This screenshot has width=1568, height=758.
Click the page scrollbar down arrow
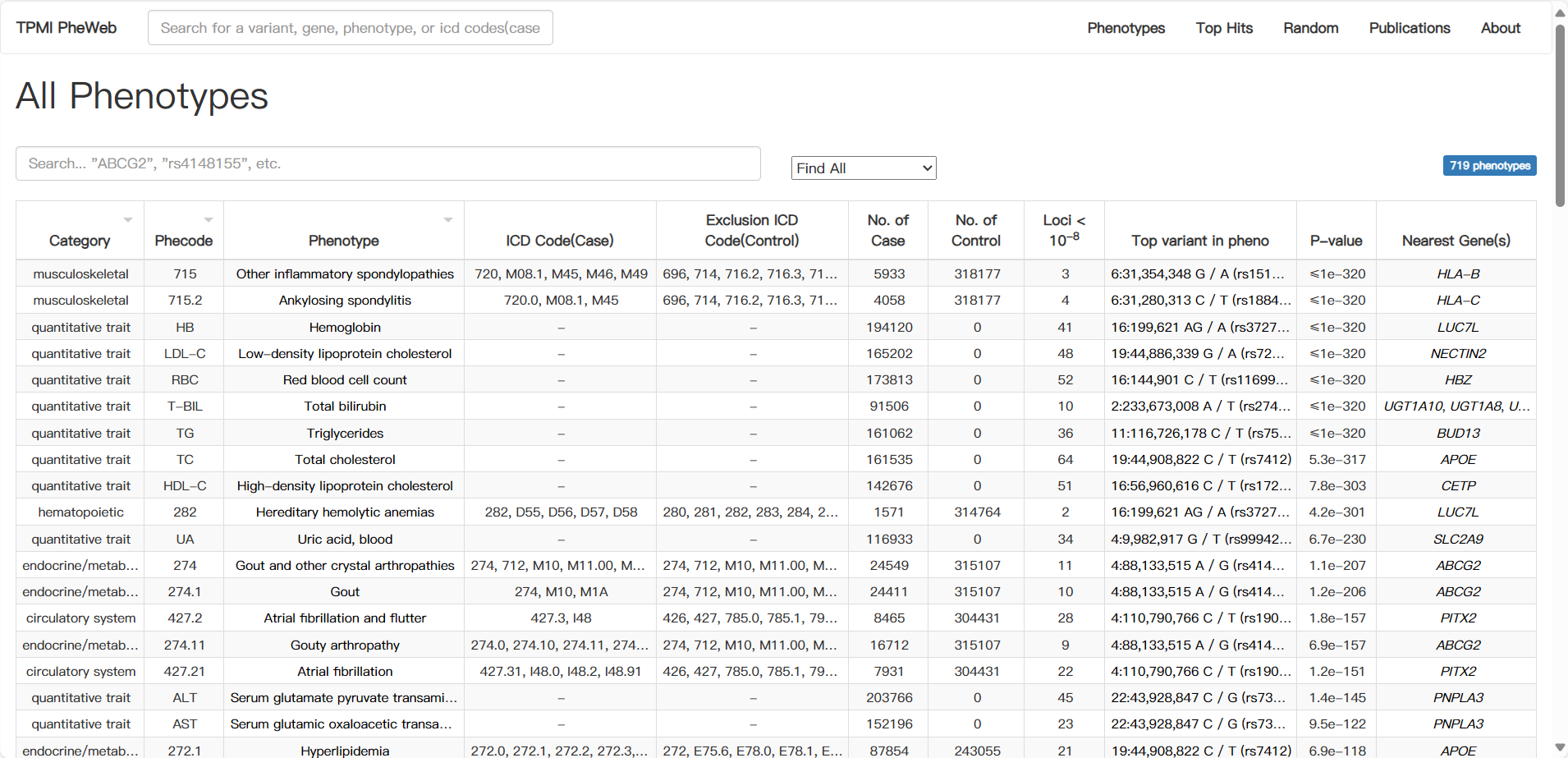click(x=1560, y=747)
